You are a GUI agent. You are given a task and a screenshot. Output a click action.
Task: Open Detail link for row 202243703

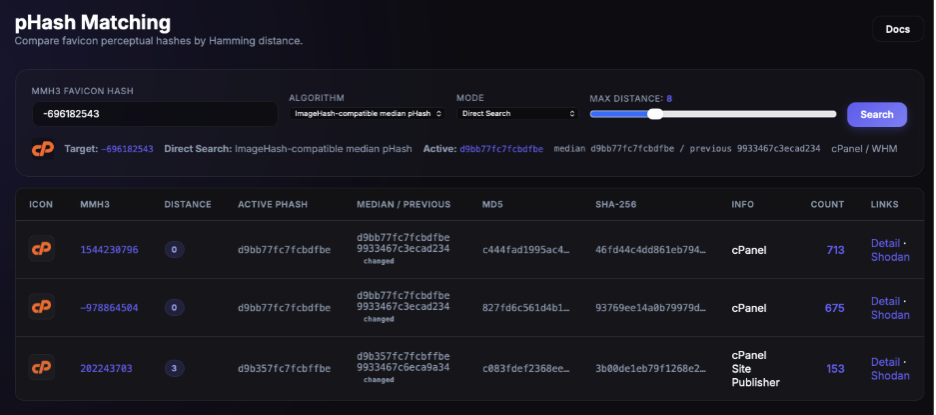pyautogui.click(x=885, y=362)
